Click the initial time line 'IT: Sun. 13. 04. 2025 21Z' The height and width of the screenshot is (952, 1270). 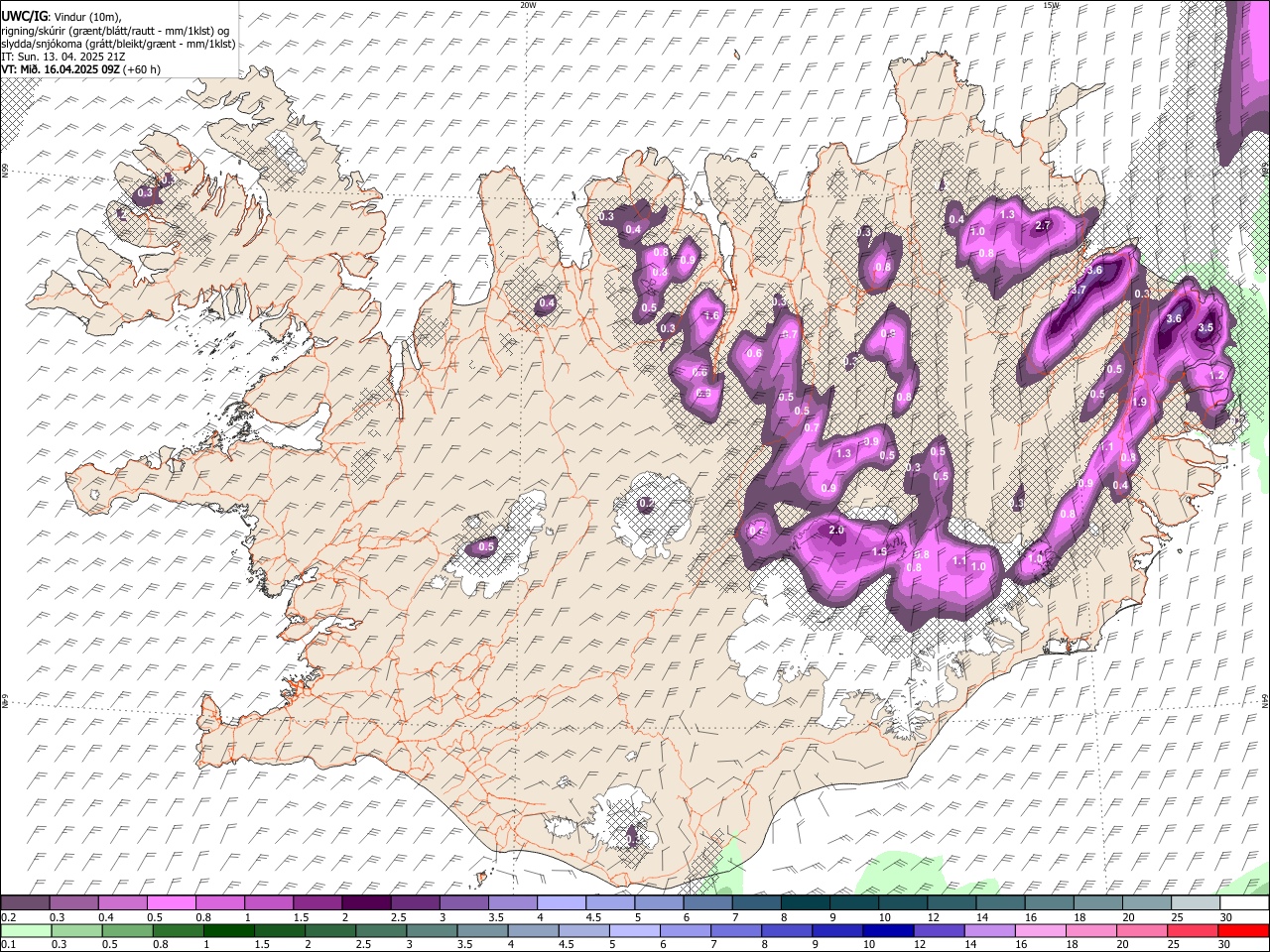pyautogui.click(x=64, y=57)
